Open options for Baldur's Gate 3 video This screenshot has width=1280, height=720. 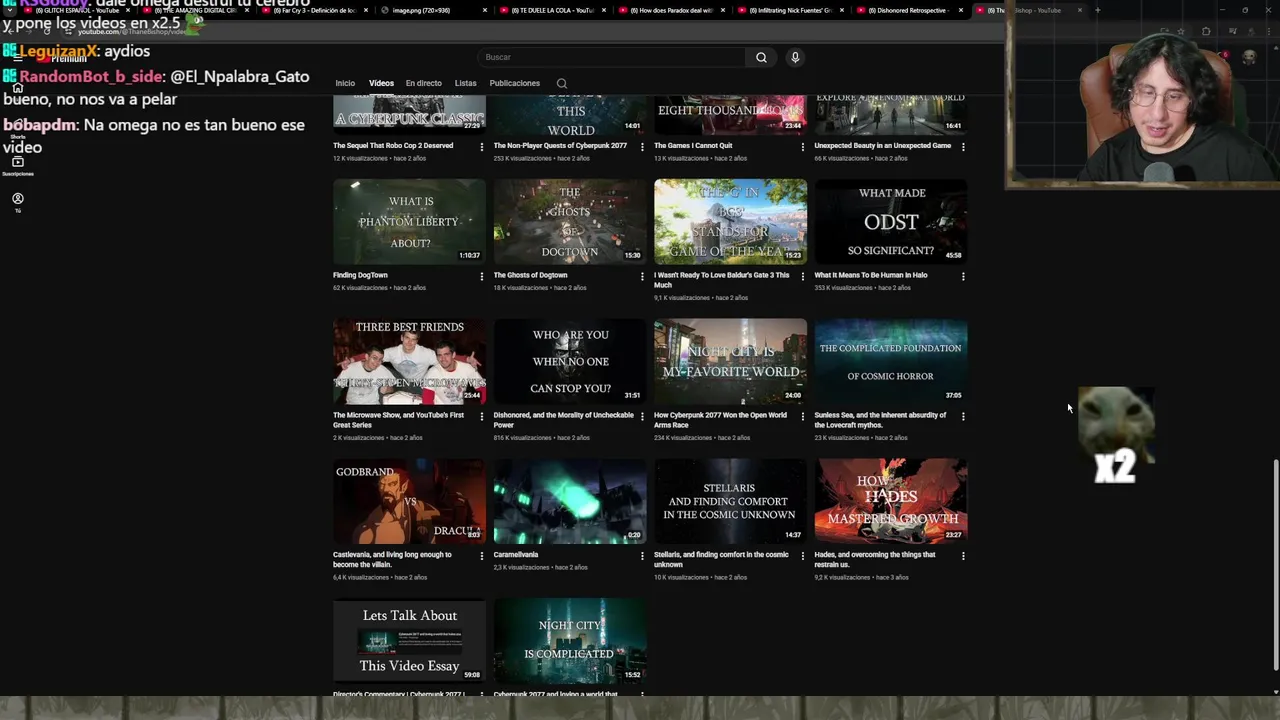tap(802, 276)
